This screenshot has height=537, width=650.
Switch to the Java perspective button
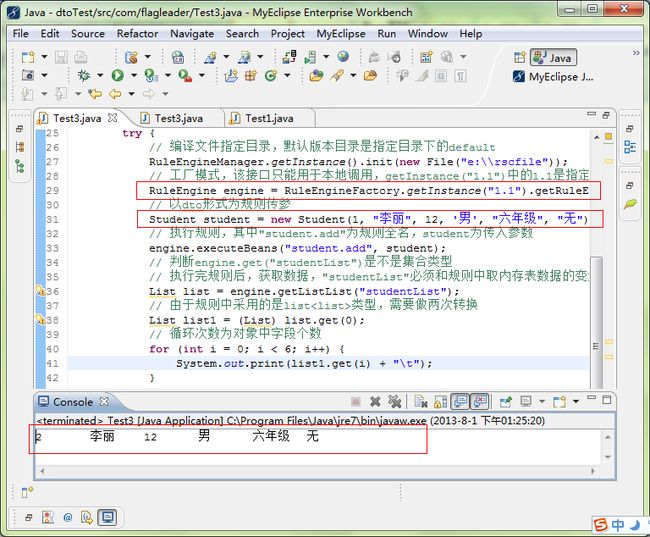553,58
